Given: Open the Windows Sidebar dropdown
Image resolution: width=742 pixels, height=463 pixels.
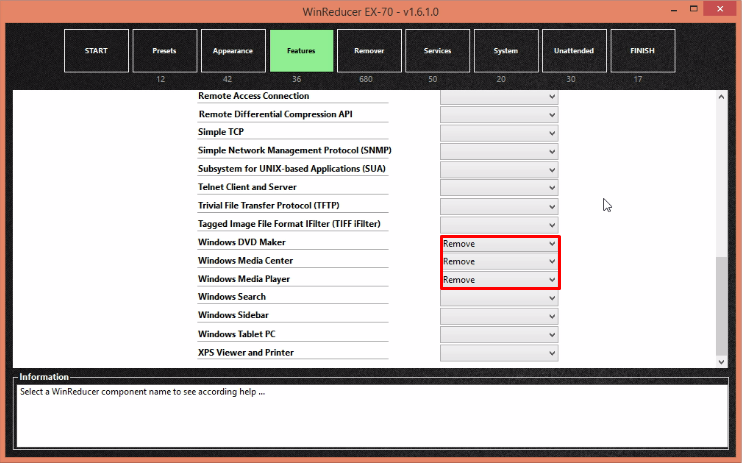Looking at the screenshot, I should tap(499, 316).
